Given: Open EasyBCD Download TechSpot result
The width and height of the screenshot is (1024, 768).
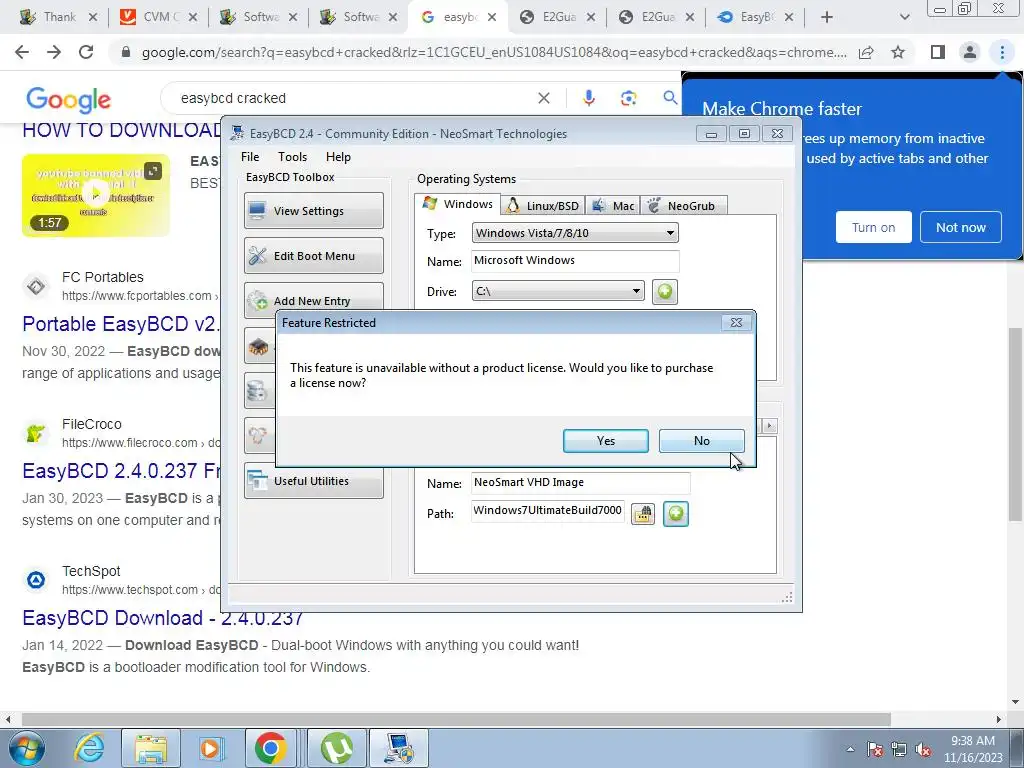Looking at the screenshot, I should coord(163,618).
